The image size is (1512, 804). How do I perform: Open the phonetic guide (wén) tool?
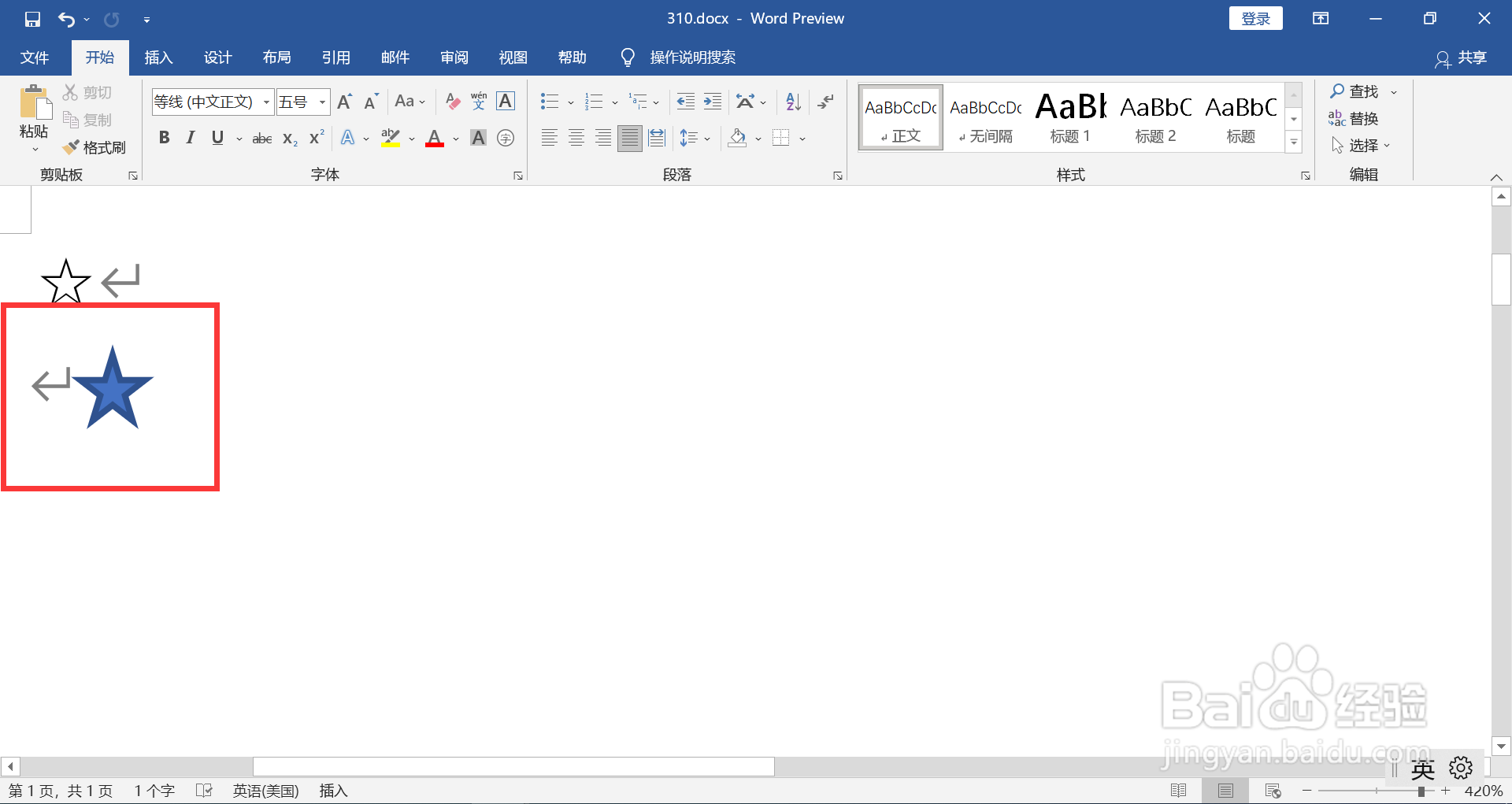tap(479, 102)
